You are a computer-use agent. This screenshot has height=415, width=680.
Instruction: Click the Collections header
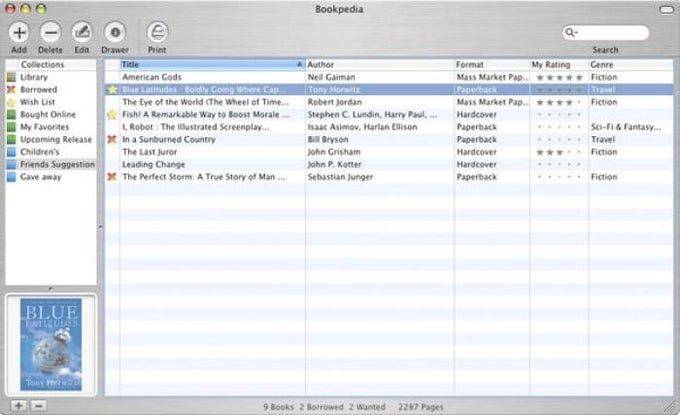51,65
